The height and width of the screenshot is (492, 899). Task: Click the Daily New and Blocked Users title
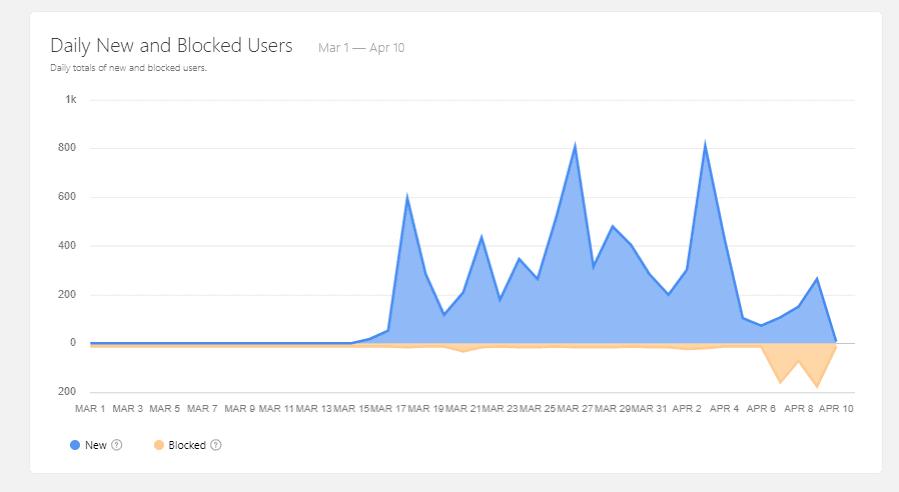[171, 45]
